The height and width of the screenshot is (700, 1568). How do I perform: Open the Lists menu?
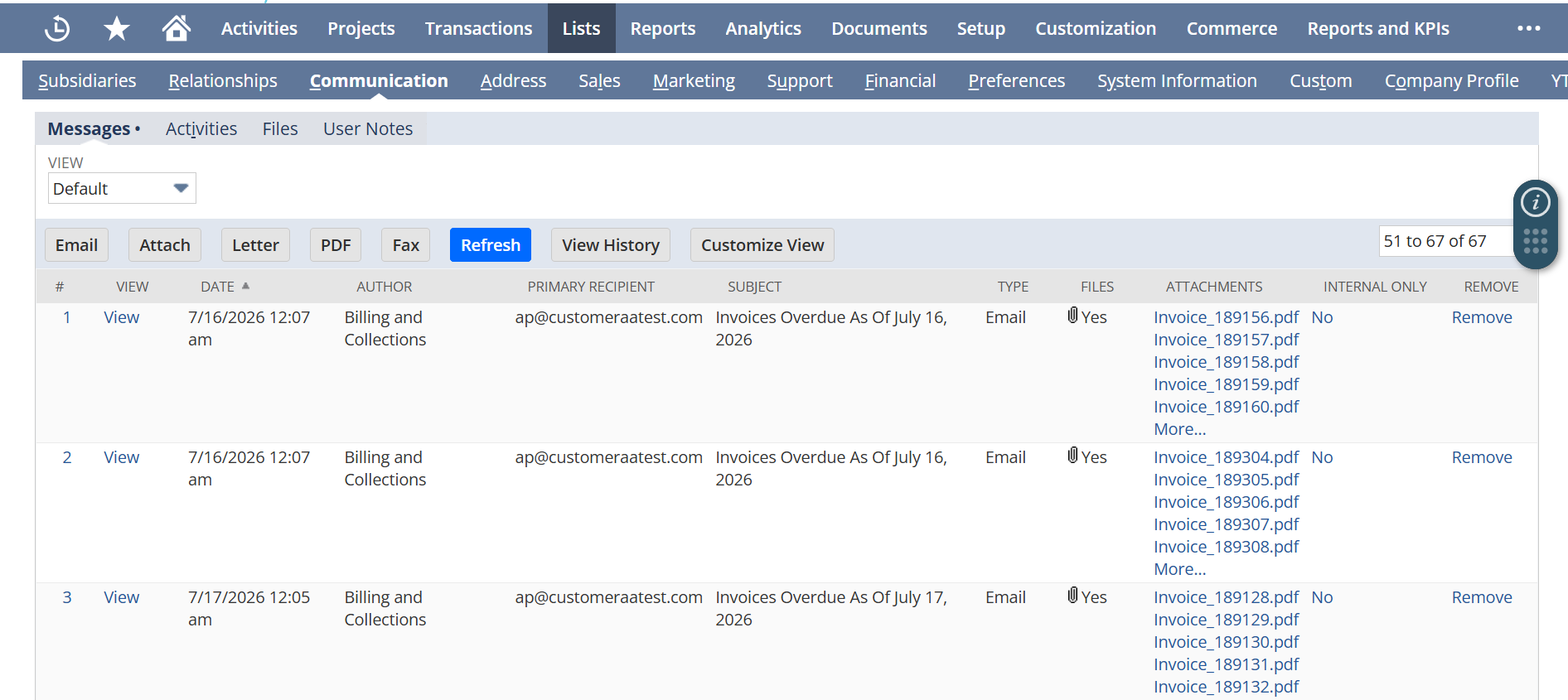pyautogui.click(x=581, y=28)
